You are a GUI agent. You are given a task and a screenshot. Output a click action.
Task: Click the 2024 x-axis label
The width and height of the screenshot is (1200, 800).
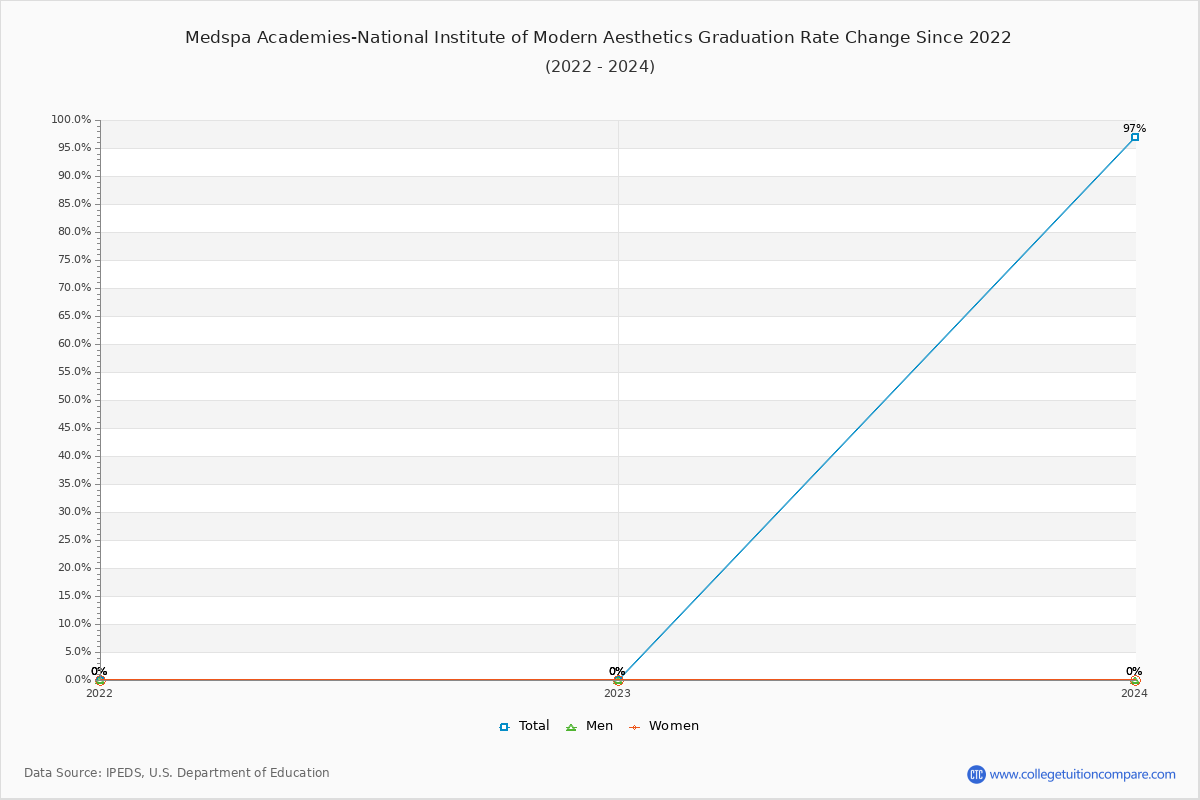1134,693
